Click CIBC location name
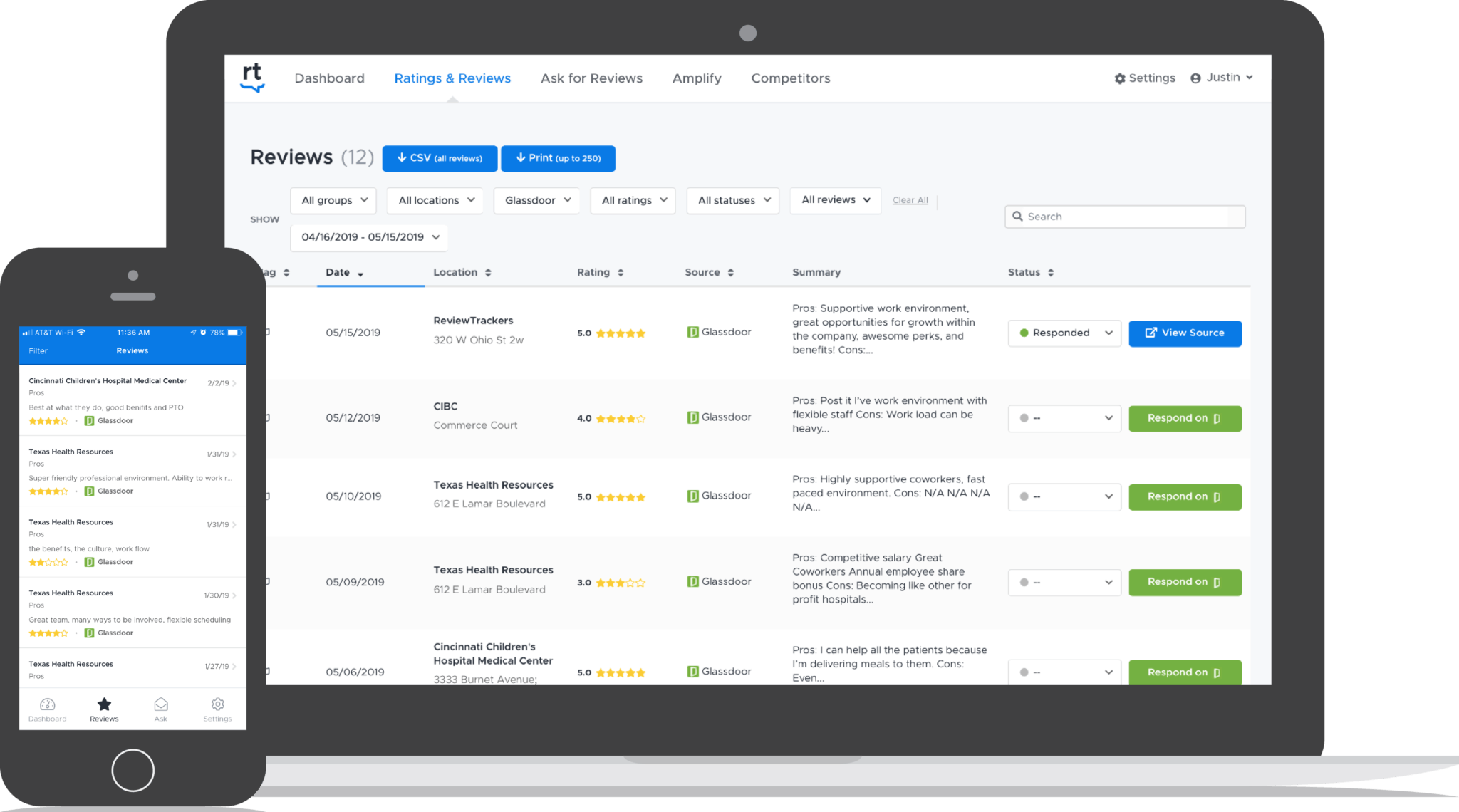Viewport: 1459px width, 812px height. tap(445, 407)
